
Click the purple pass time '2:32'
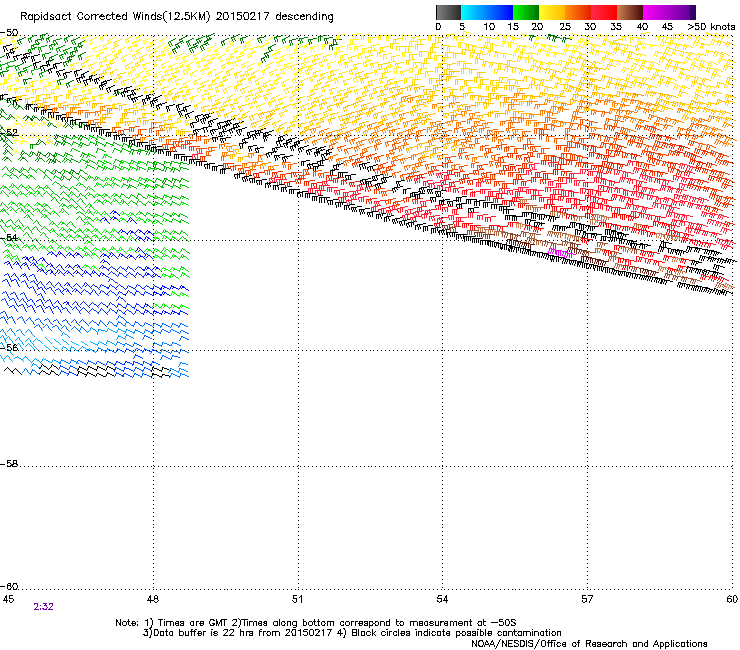coord(43,607)
